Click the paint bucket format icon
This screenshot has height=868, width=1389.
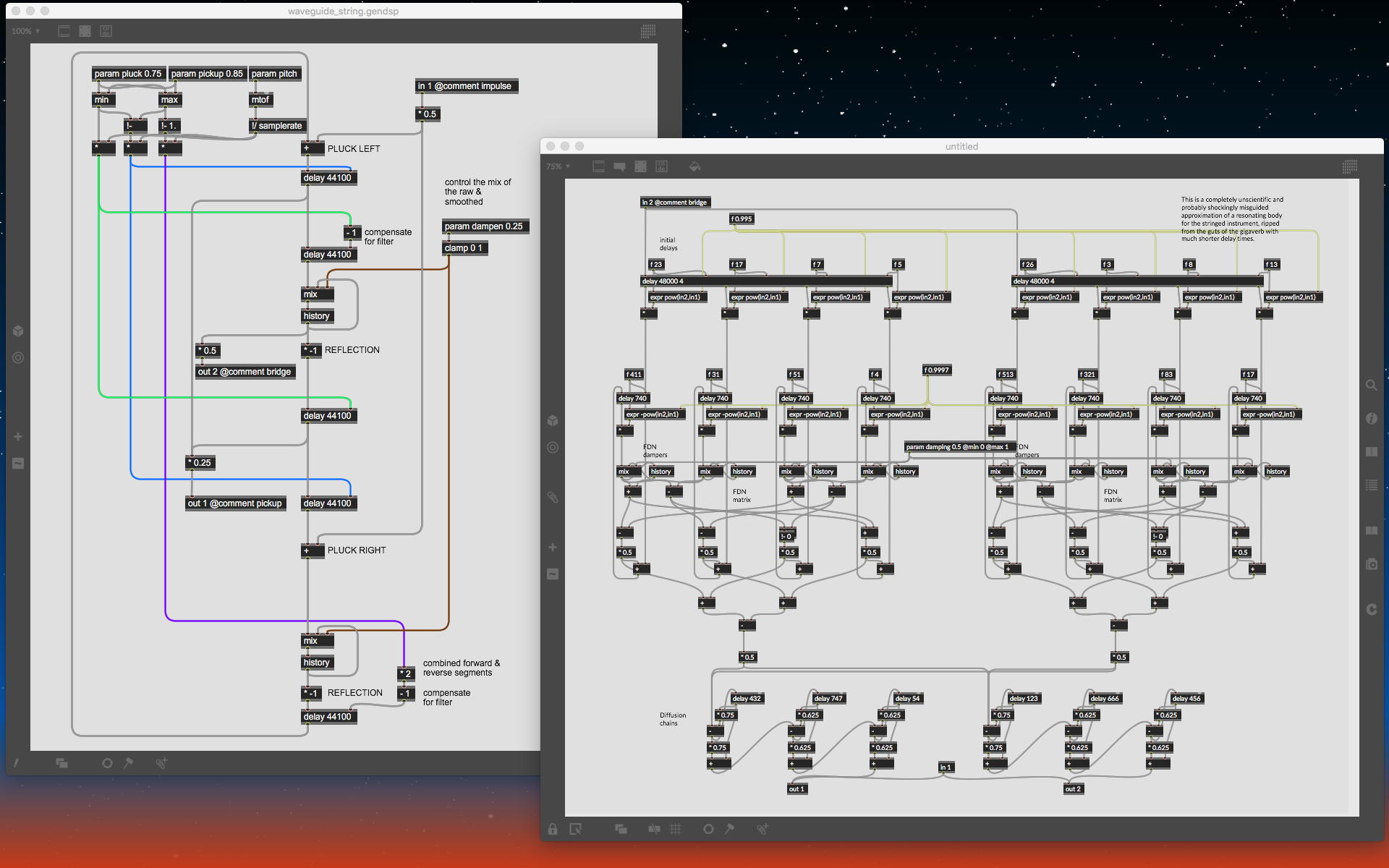(x=694, y=166)
